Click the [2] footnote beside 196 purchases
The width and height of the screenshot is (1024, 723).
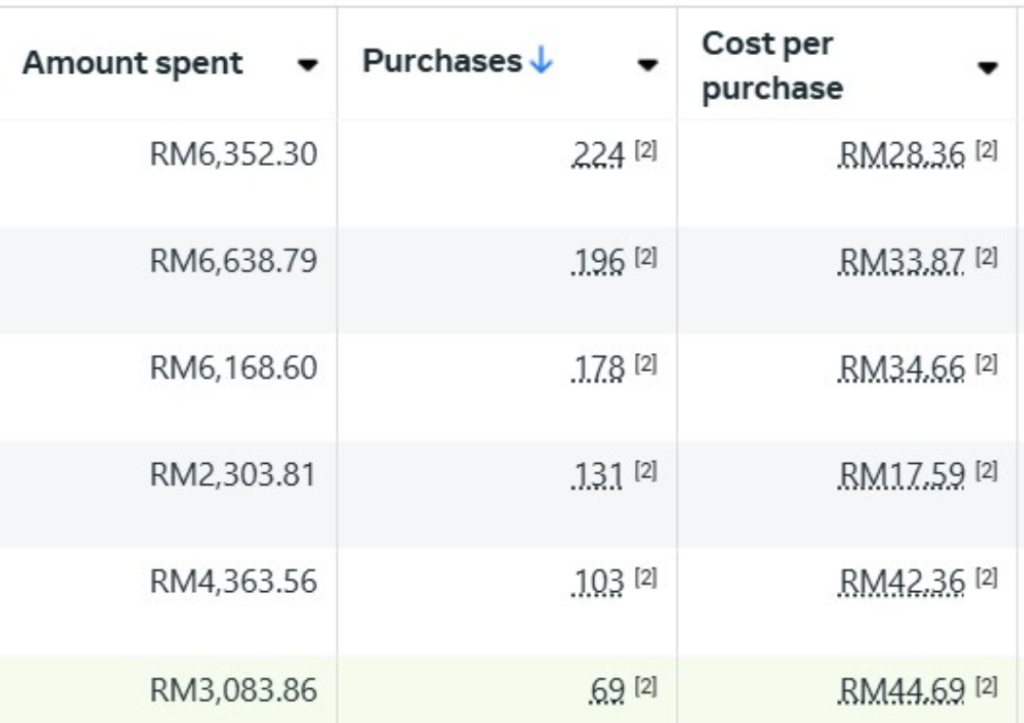pyautogui.click(x=646, y=257)
